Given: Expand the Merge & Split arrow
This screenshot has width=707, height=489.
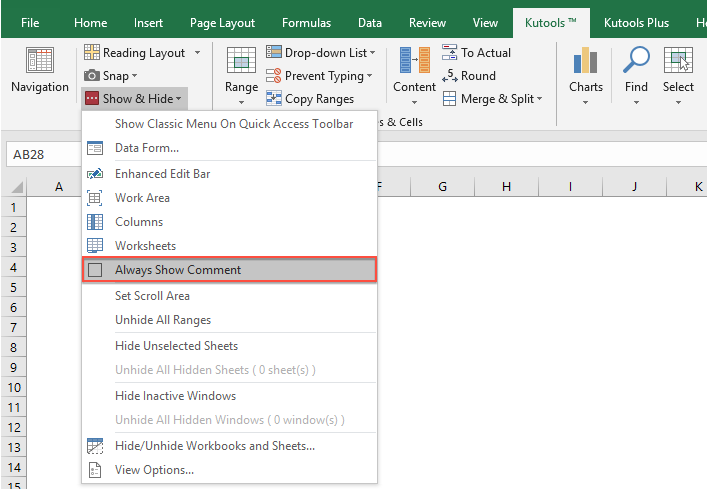Looking at the screenshot, I should [539, 99].
